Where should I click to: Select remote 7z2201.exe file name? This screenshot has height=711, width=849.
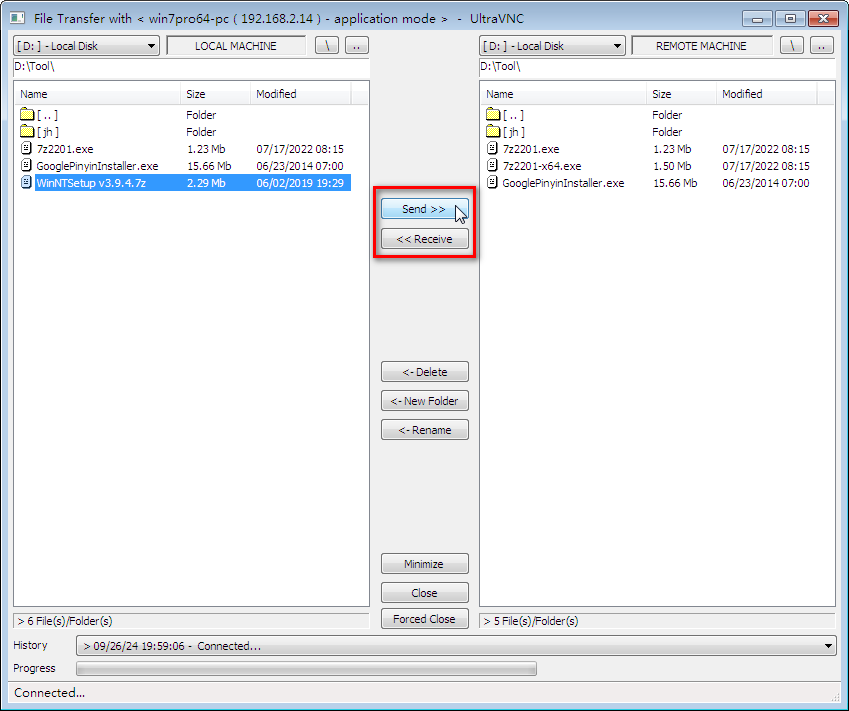pyautogui.click(x=531, y=149)
